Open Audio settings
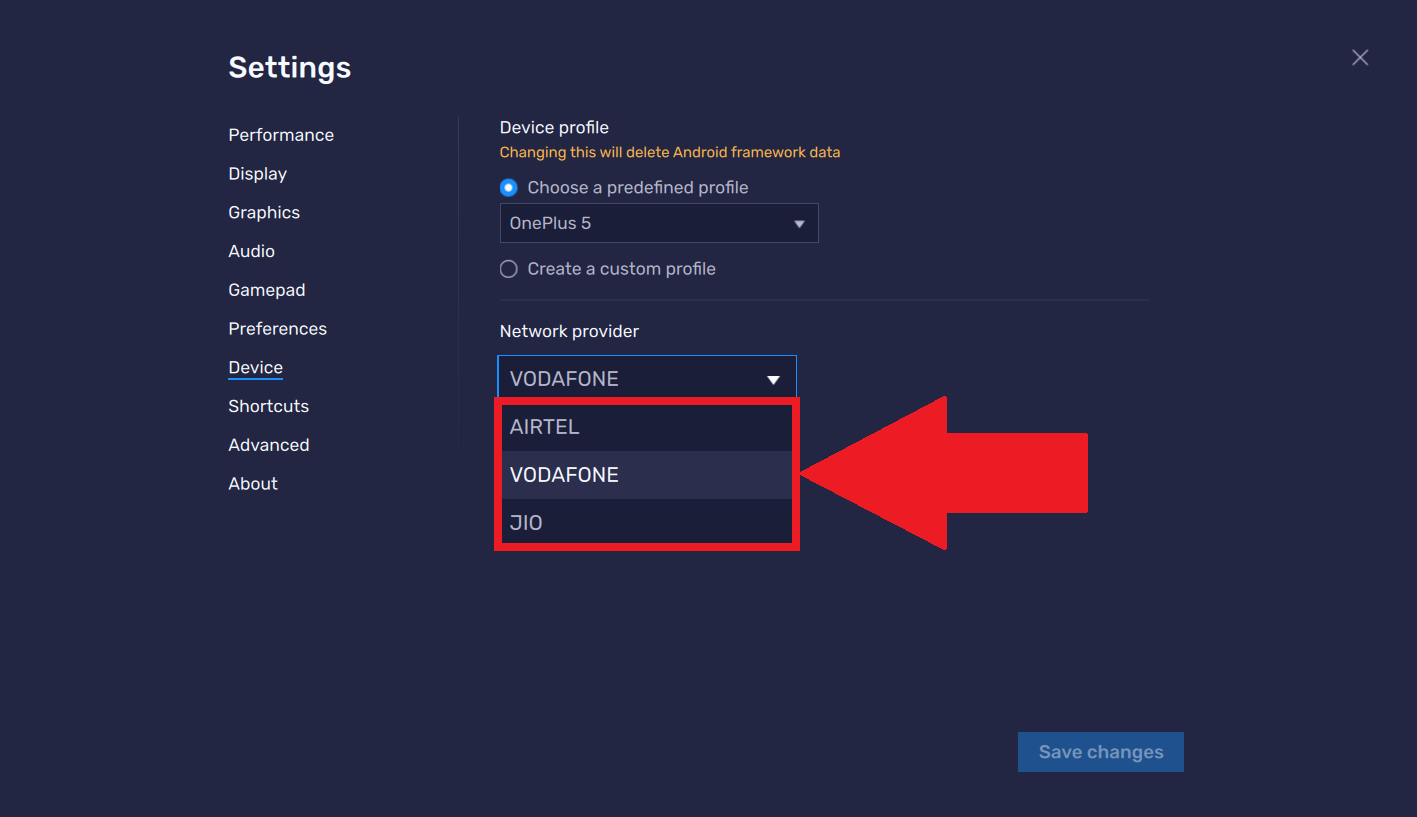This screenshot has height=817, width=1417. [x=251, y=251]
